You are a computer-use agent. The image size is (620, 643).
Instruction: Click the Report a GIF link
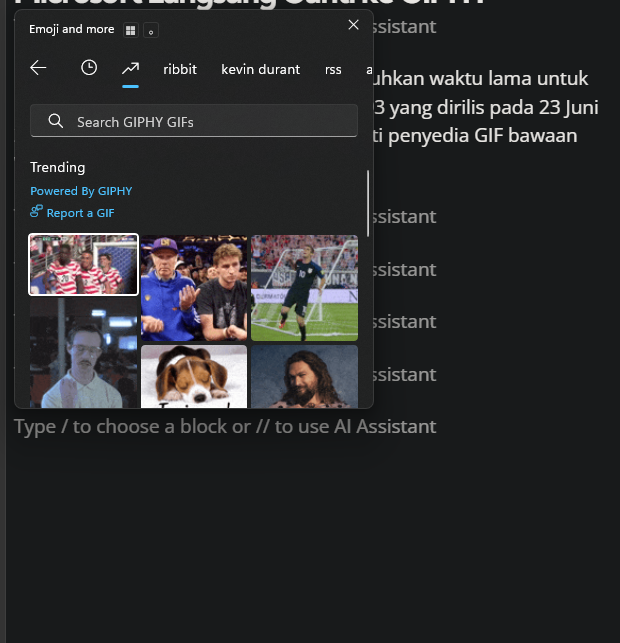click(80, 213)
